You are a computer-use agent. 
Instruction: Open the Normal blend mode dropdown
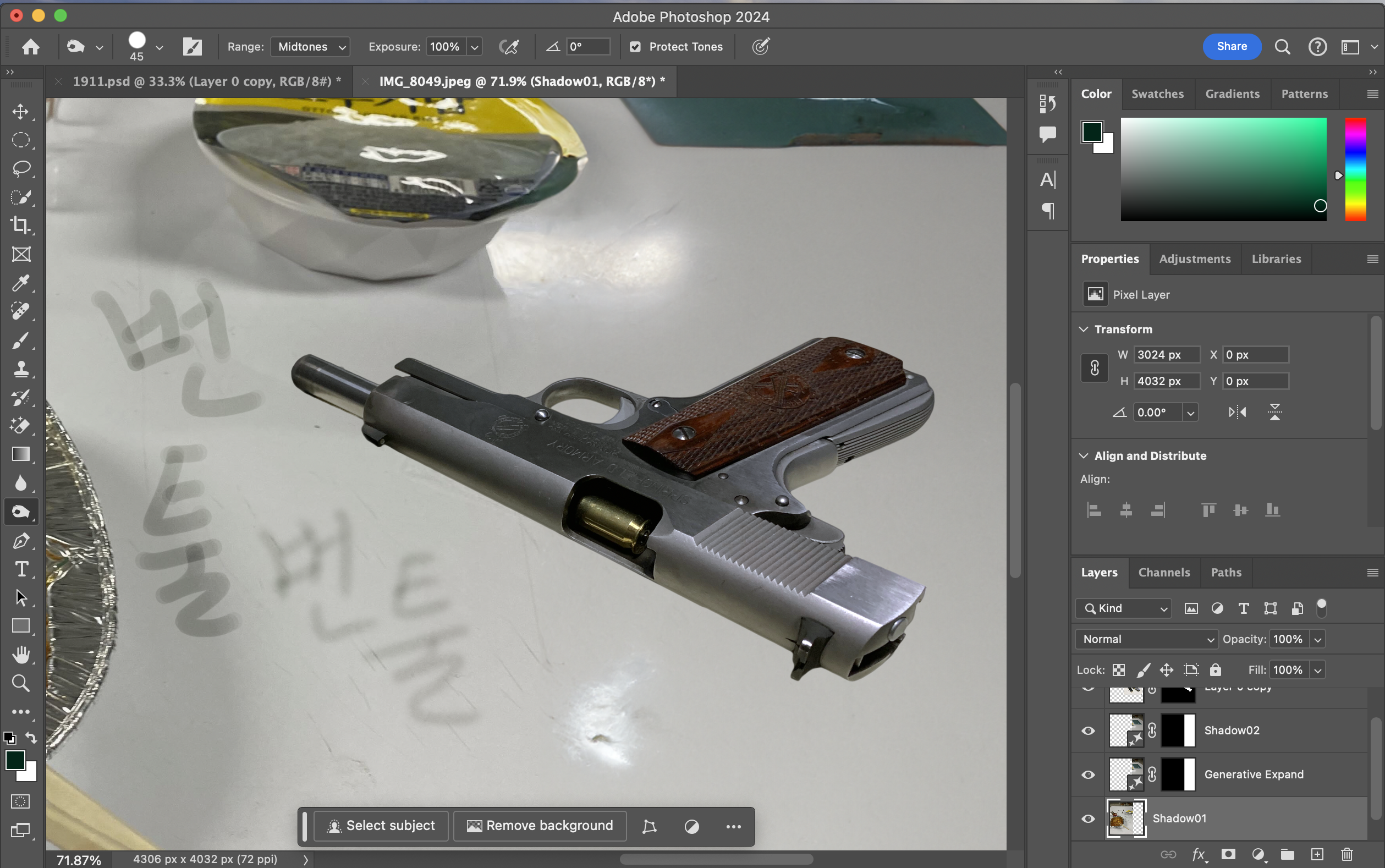tap(1146, 639)
